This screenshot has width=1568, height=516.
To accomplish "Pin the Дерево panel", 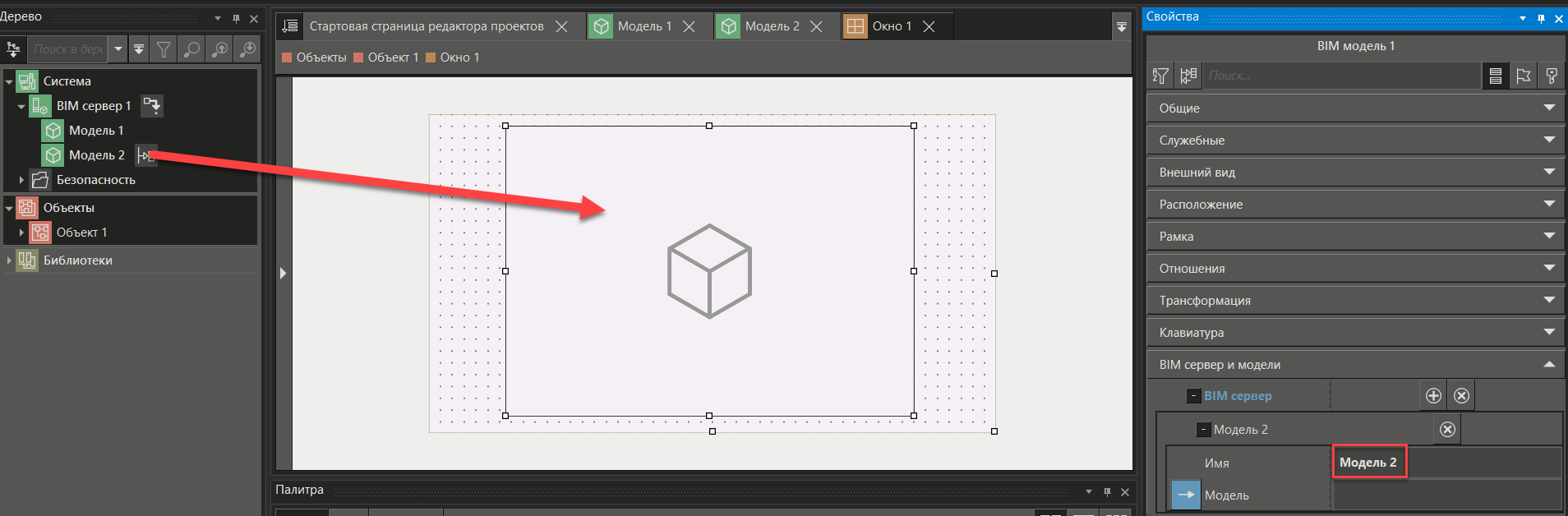I will click(236, 18).
